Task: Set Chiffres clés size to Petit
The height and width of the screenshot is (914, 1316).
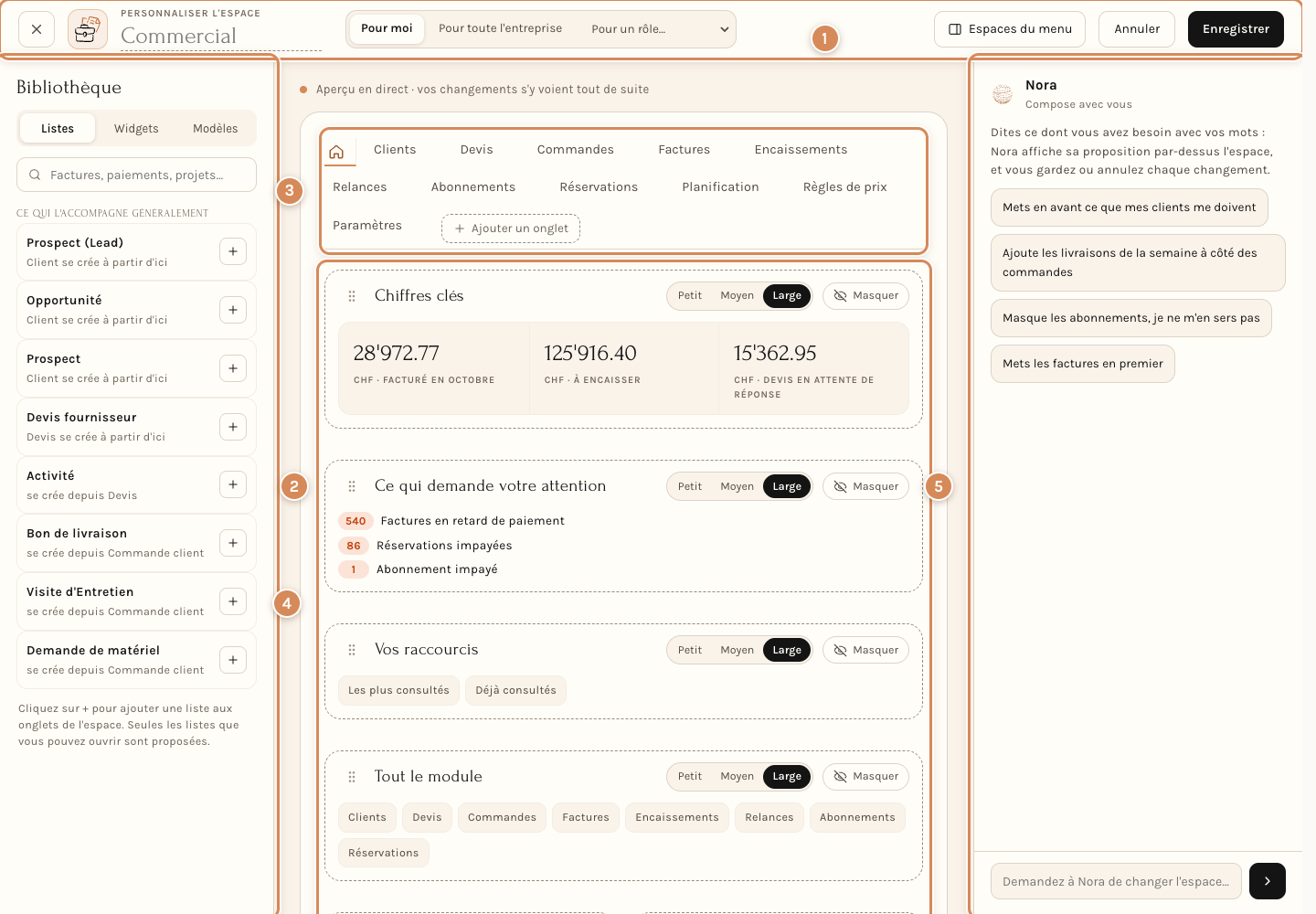Action: pyautogui.click(x=690, y=296)
